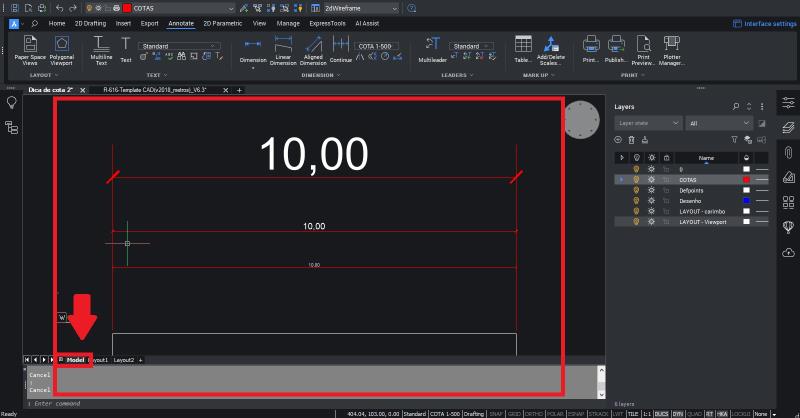The image size is (800, 418).
Task: Change the COTAS layer red color swatch
Action: 745,179
